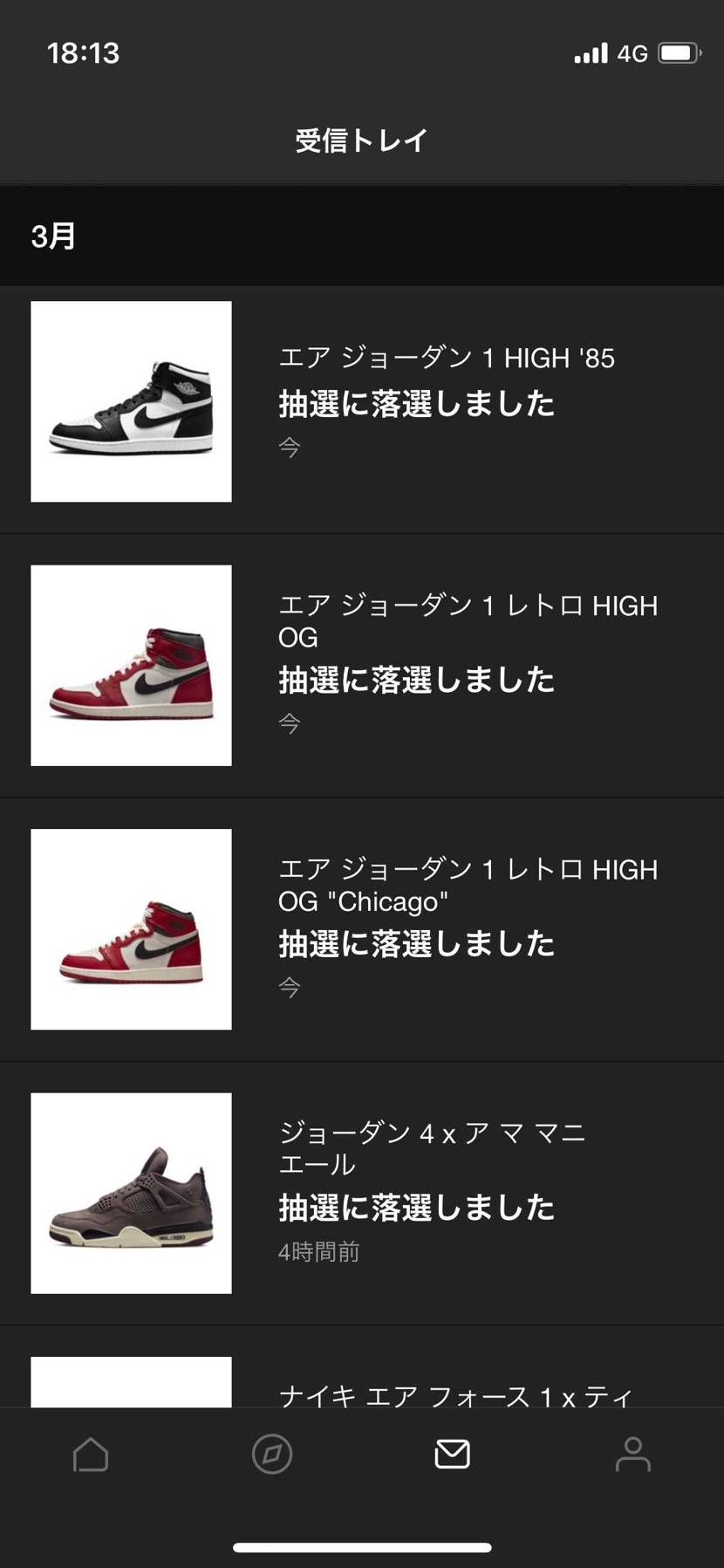The height and width of the screenshot is (1568, 724).
Task: Open the black and white Jordan 1 thumbnail
Action: point(132,401)
